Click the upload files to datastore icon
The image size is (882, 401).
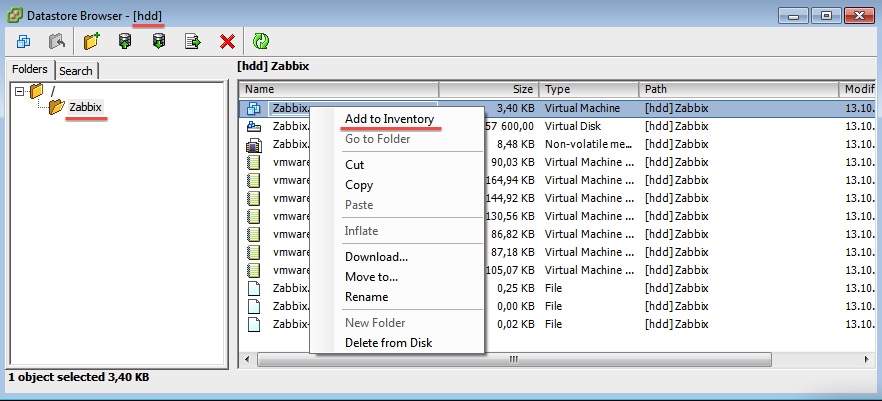point(125,42)
